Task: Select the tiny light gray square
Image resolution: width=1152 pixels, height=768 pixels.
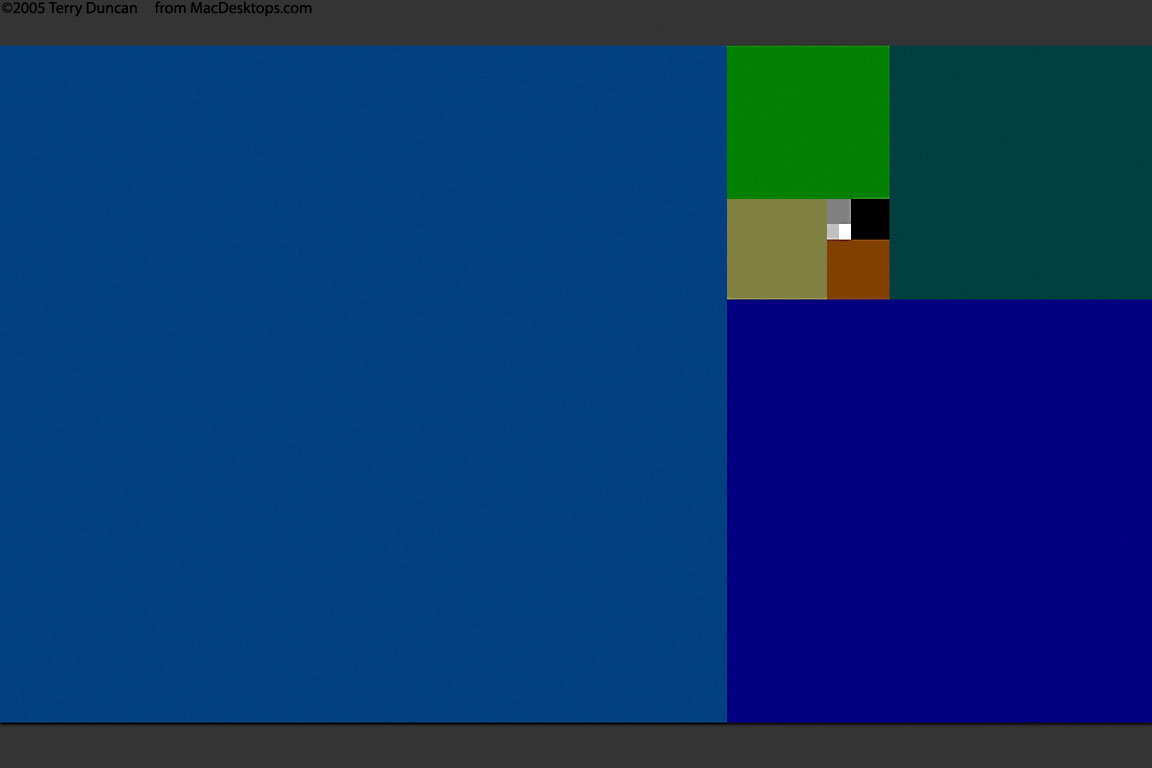Action: click(x=832, y=232)
